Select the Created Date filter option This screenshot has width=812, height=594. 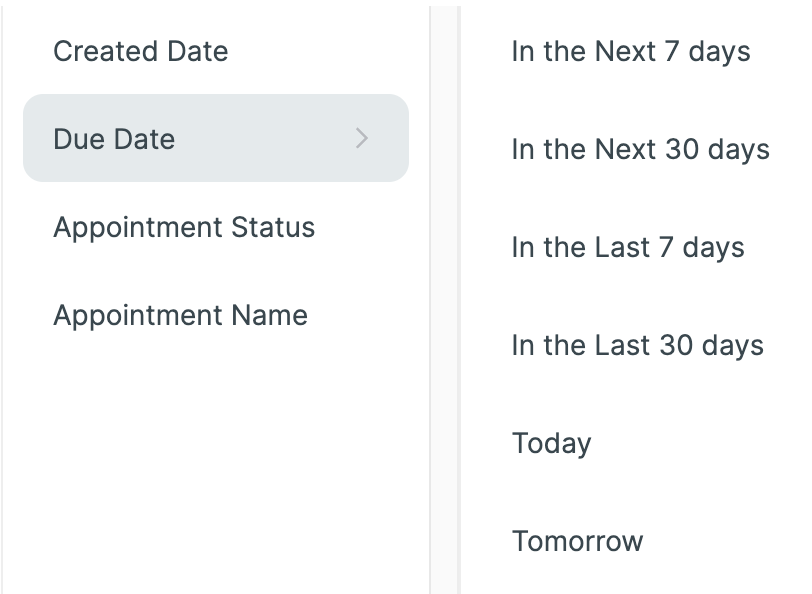click(140, 51)
